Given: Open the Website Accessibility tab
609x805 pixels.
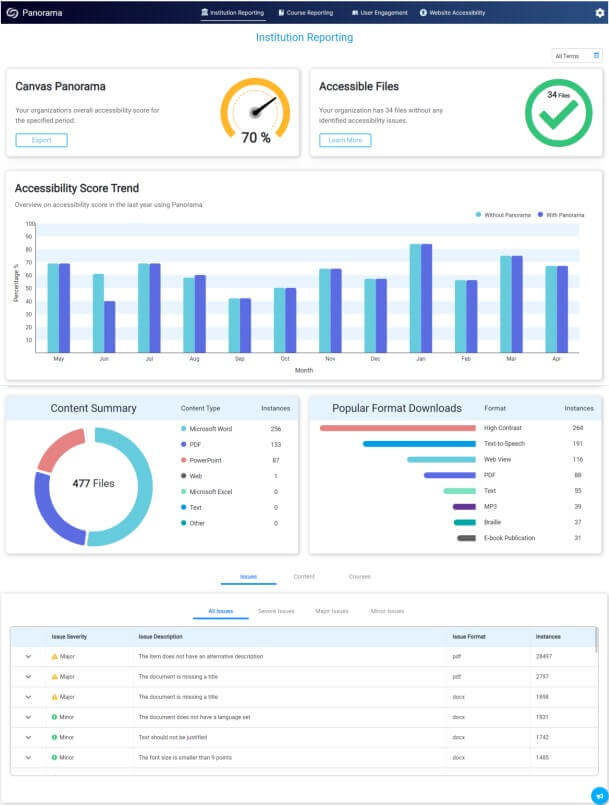Looking at the screenshot, I should [452, 12].
